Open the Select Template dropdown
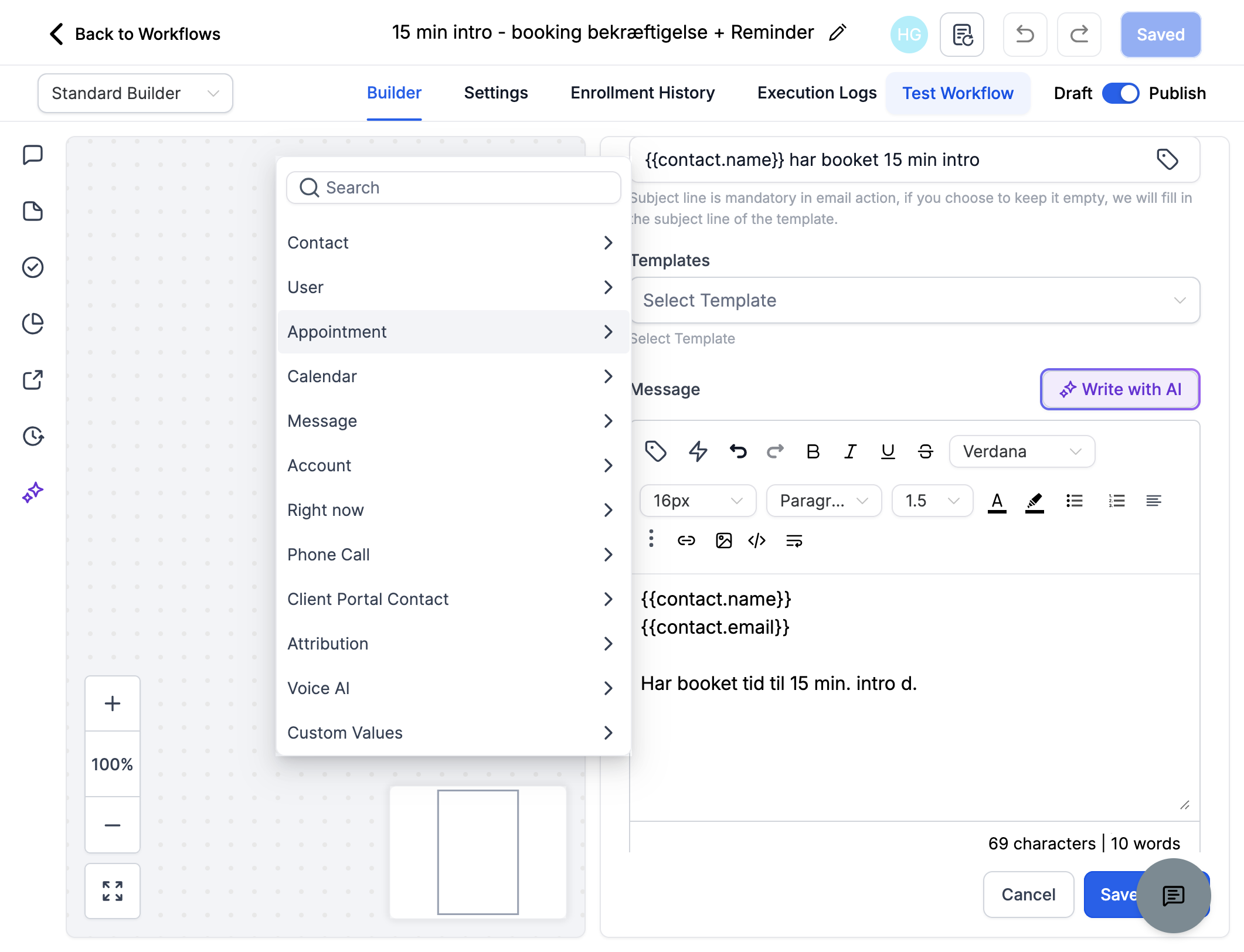 click(x=915, y=300)
